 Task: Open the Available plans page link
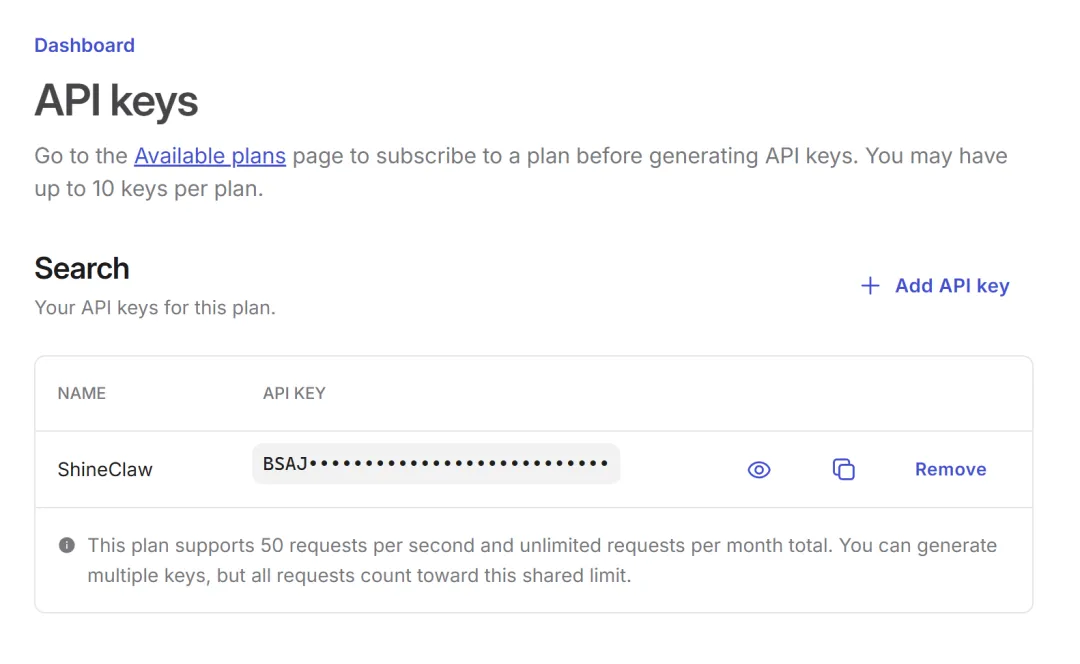pos(210,156)
